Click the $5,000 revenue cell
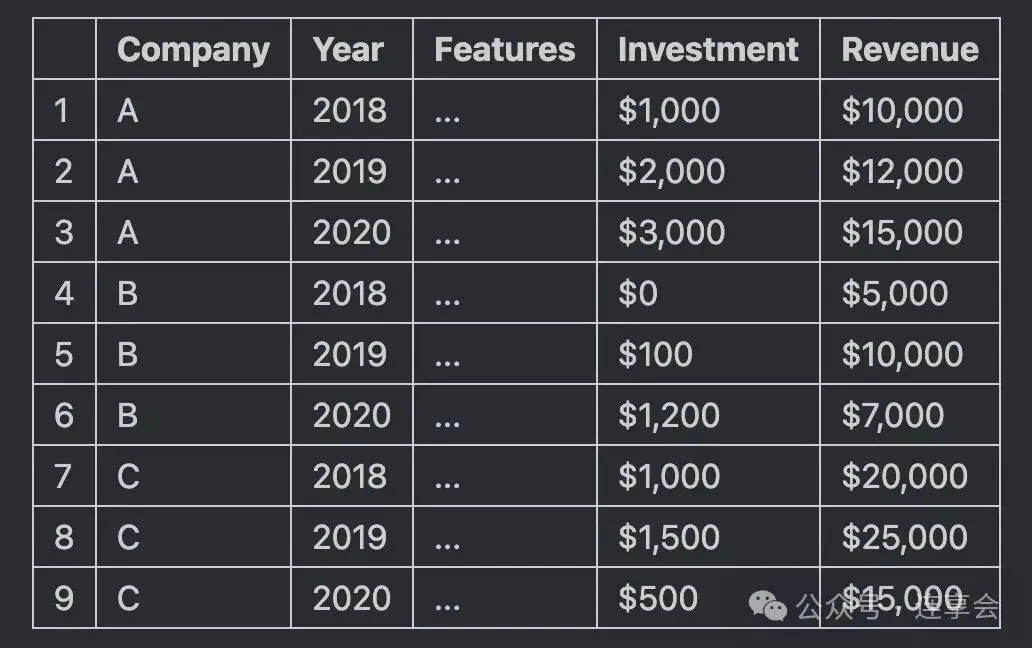1032x648 pixels. tap(894, 293)
